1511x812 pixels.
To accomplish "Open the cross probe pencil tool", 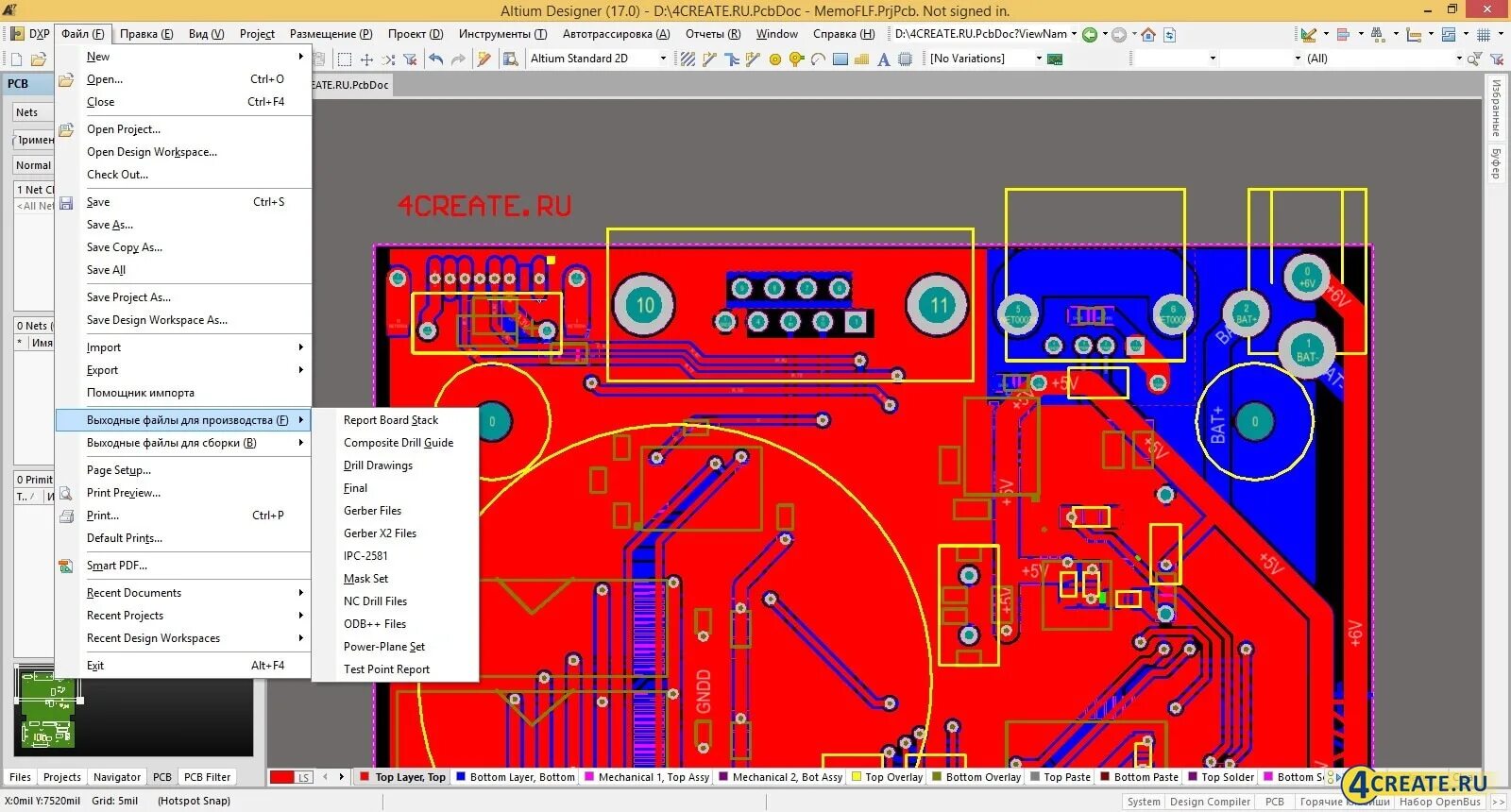I will click(x=484, y=59).
